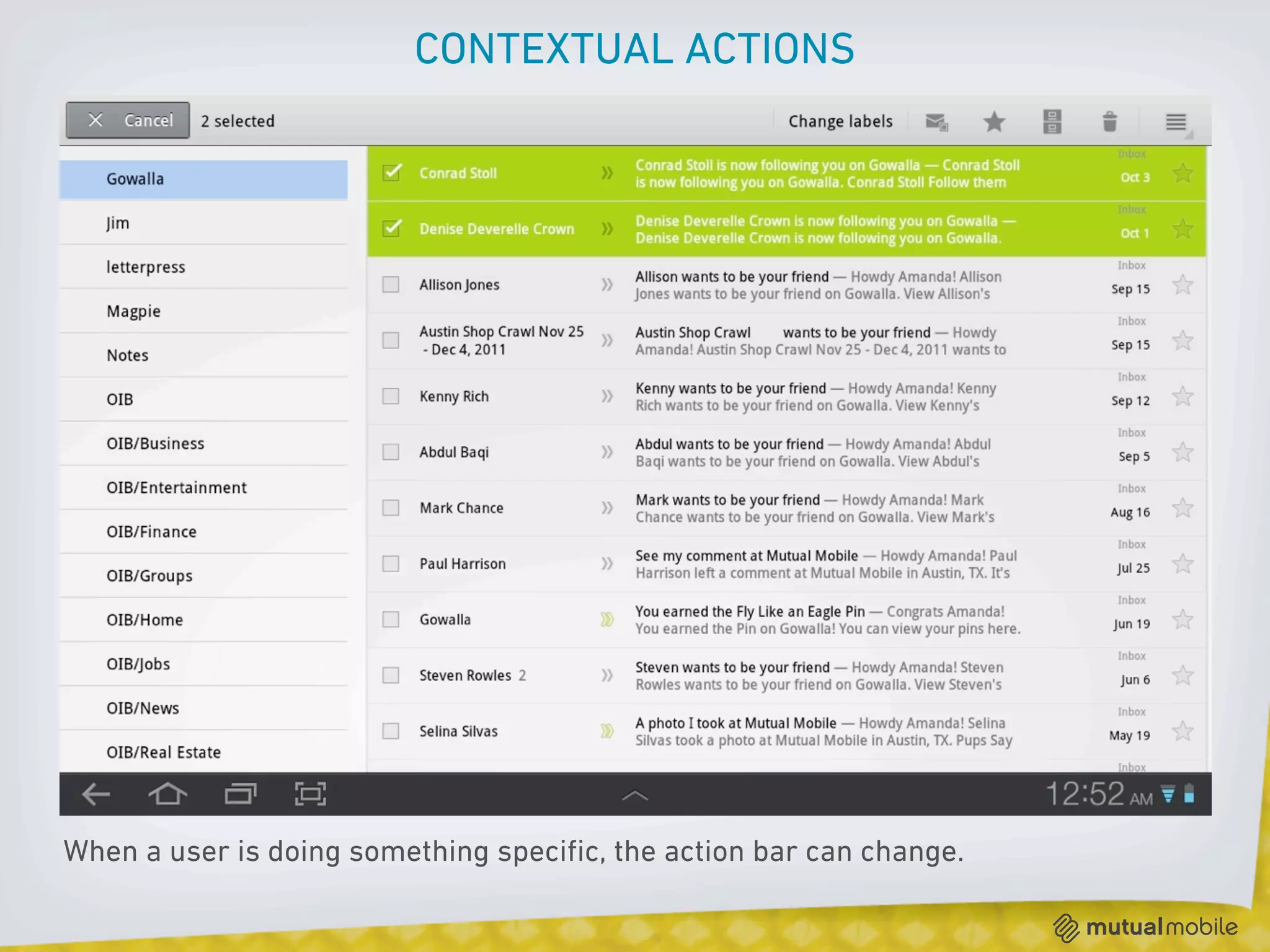Tap the screenshot capture icon
Screen dimensions: 1270x952
click(310, 794)
